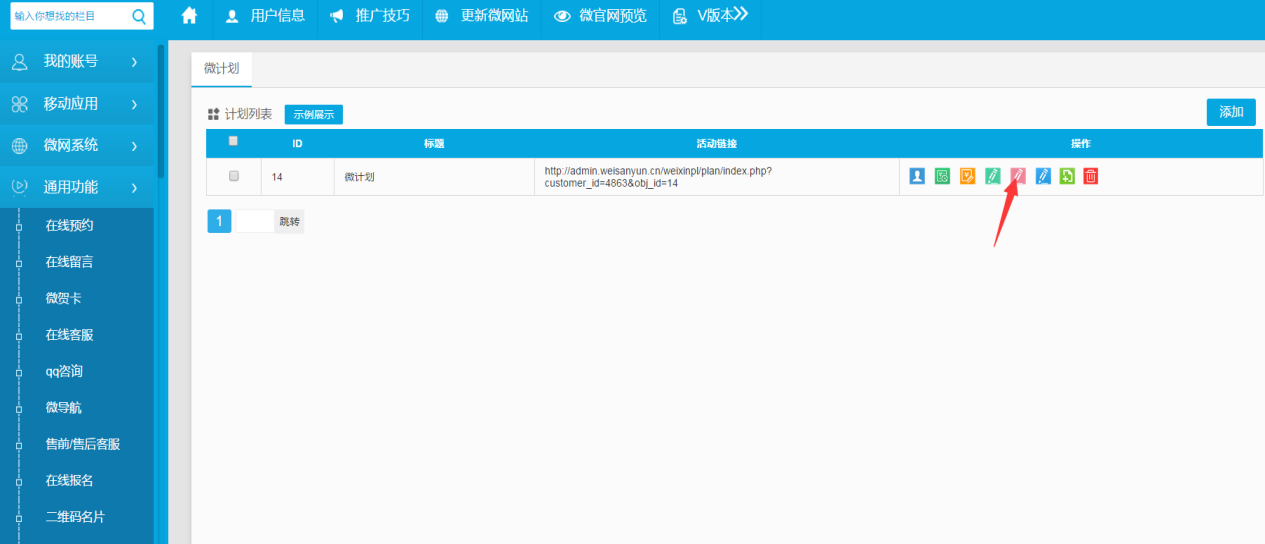Click the blue pencil edit icon

[x=1043, y=176]
